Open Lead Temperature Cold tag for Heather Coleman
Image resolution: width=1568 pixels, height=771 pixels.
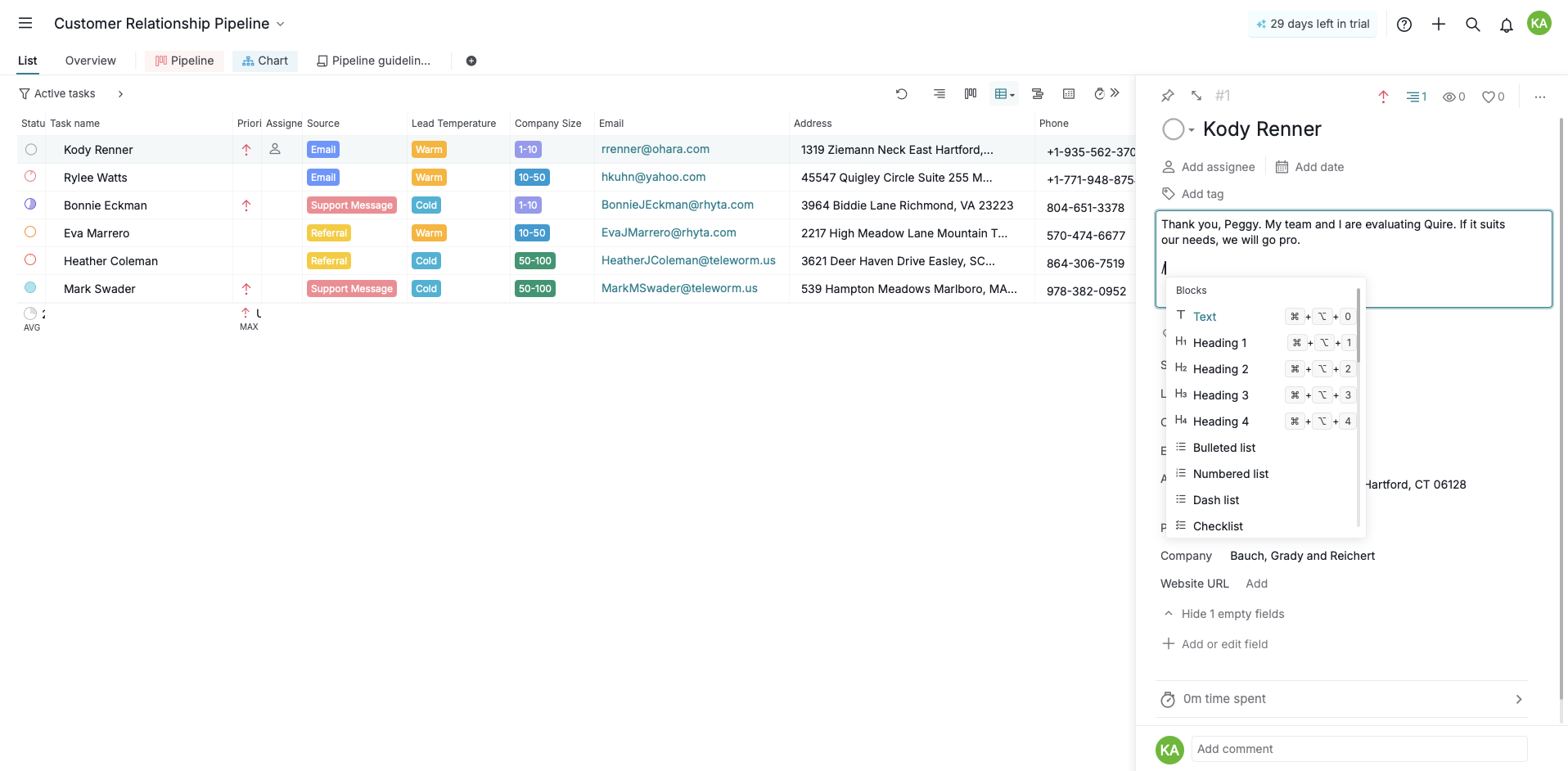tap(426, 261)
